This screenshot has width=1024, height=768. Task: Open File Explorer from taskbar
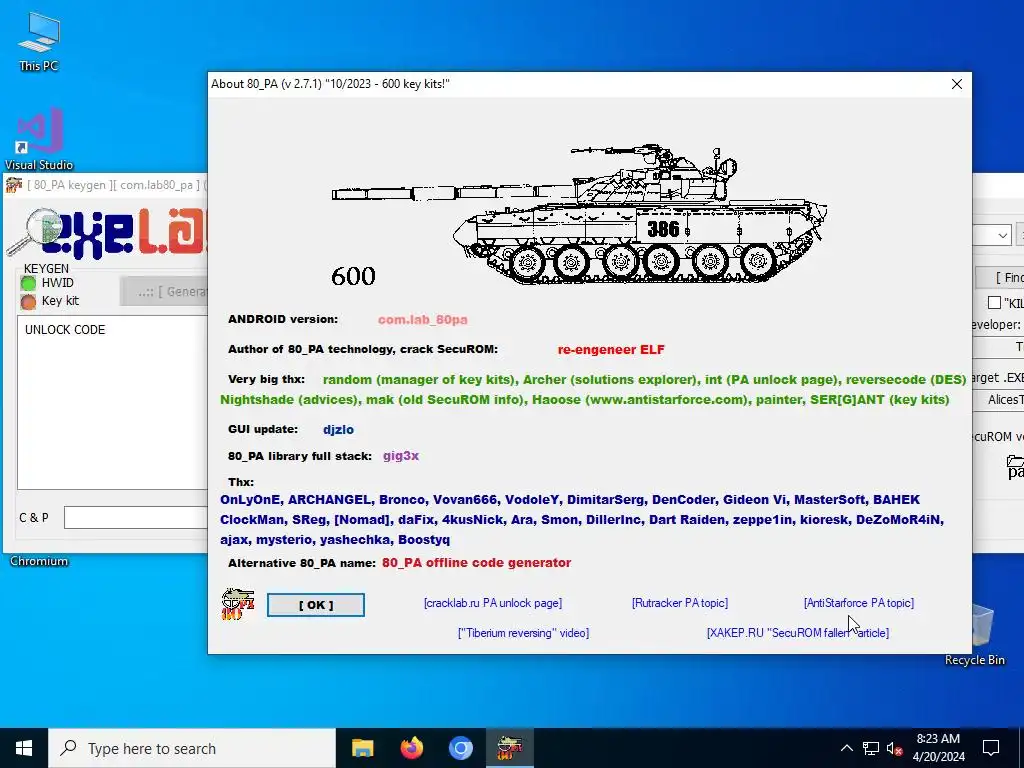pos(362,748)
